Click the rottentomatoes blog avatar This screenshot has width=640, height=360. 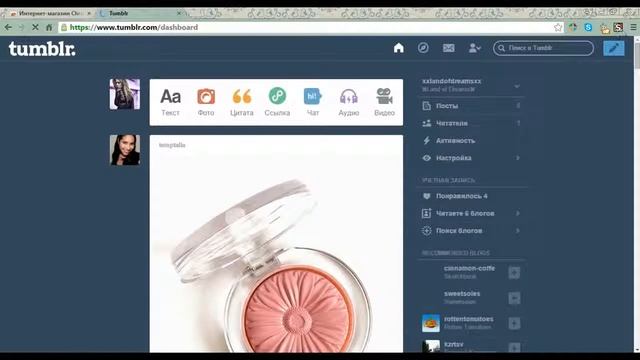tap(431, 323)
